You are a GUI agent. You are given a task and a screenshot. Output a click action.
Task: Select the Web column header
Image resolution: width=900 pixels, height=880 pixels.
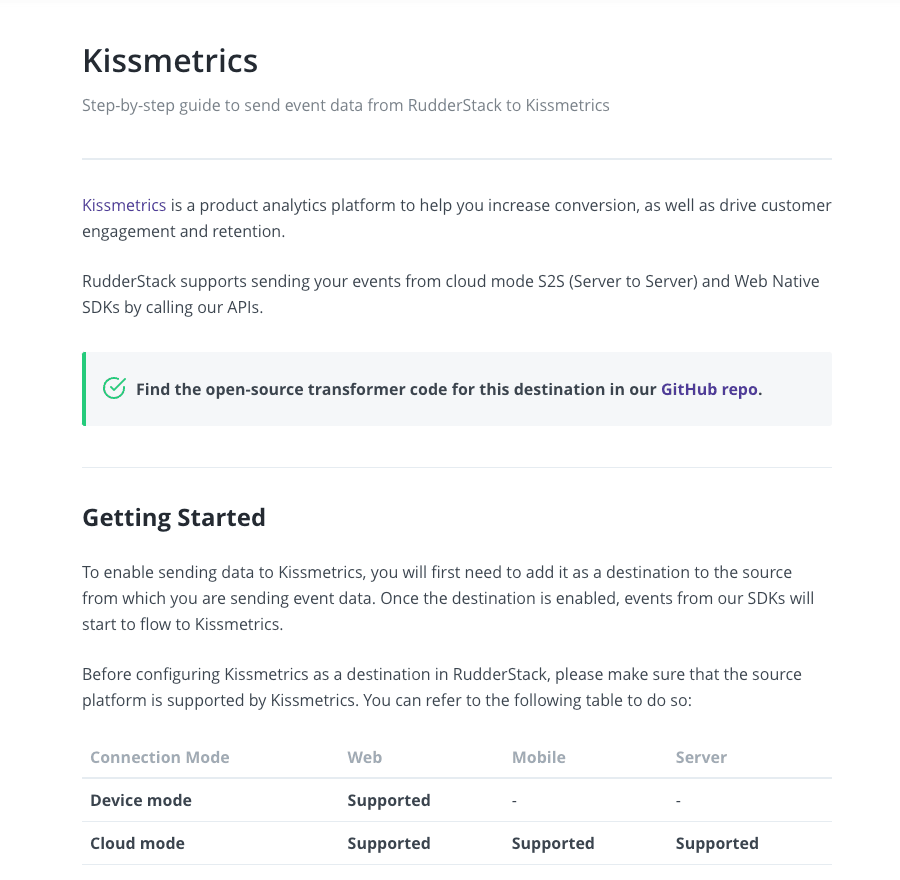(x=365, y=757)
